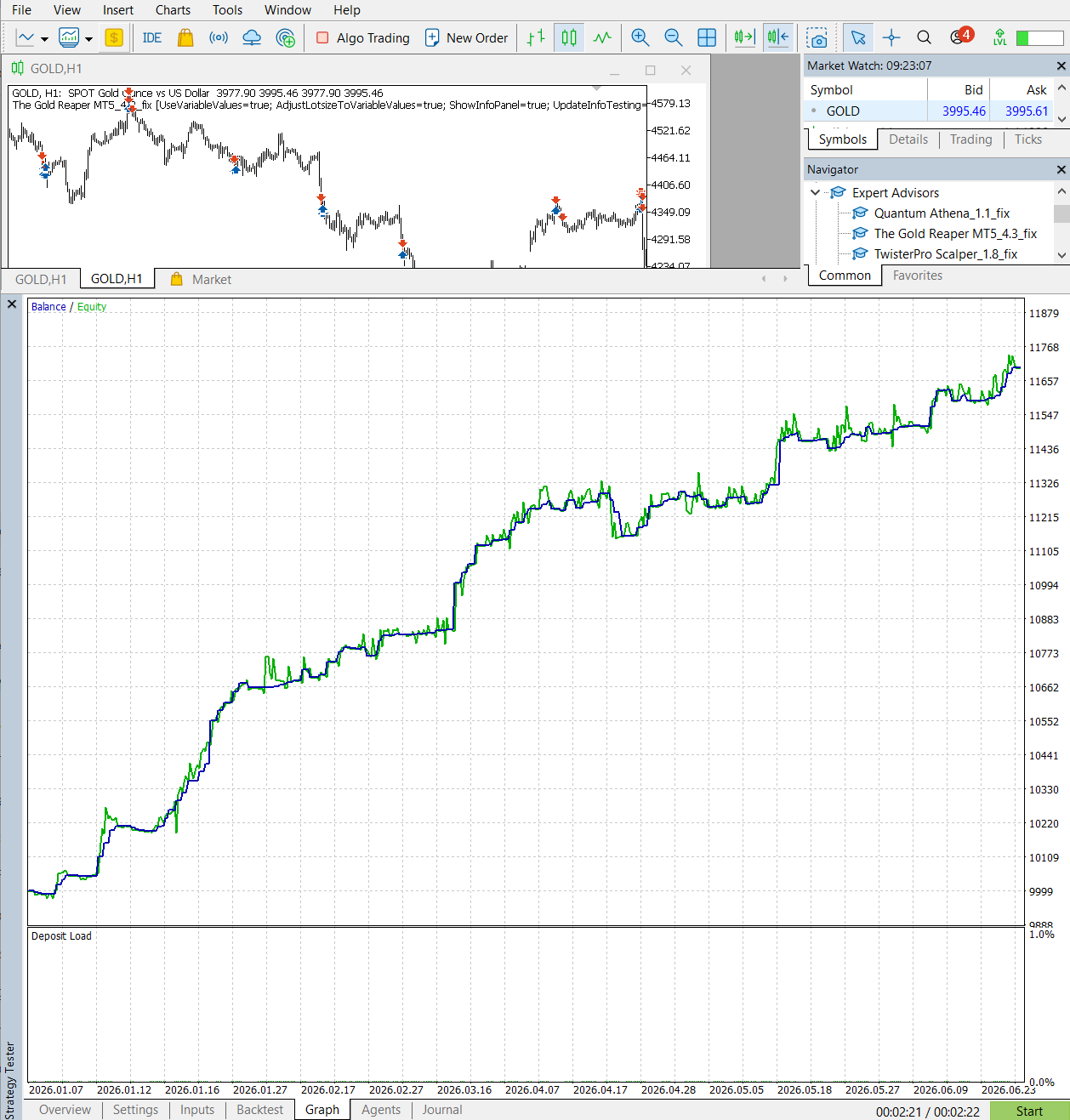This screenshot has width=1070, height=1120.
Task: Open the Tools menu
Action: tap(227, 10)
